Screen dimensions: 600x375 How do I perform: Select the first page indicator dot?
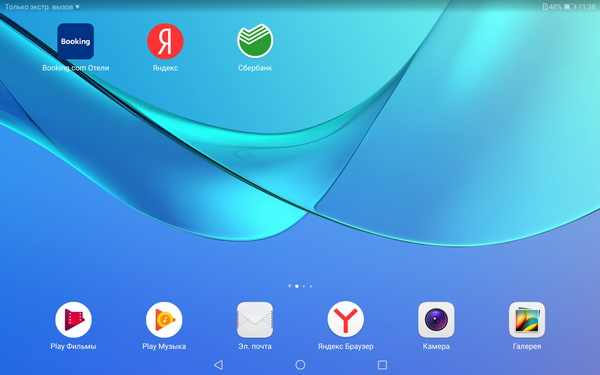point(290,286)
